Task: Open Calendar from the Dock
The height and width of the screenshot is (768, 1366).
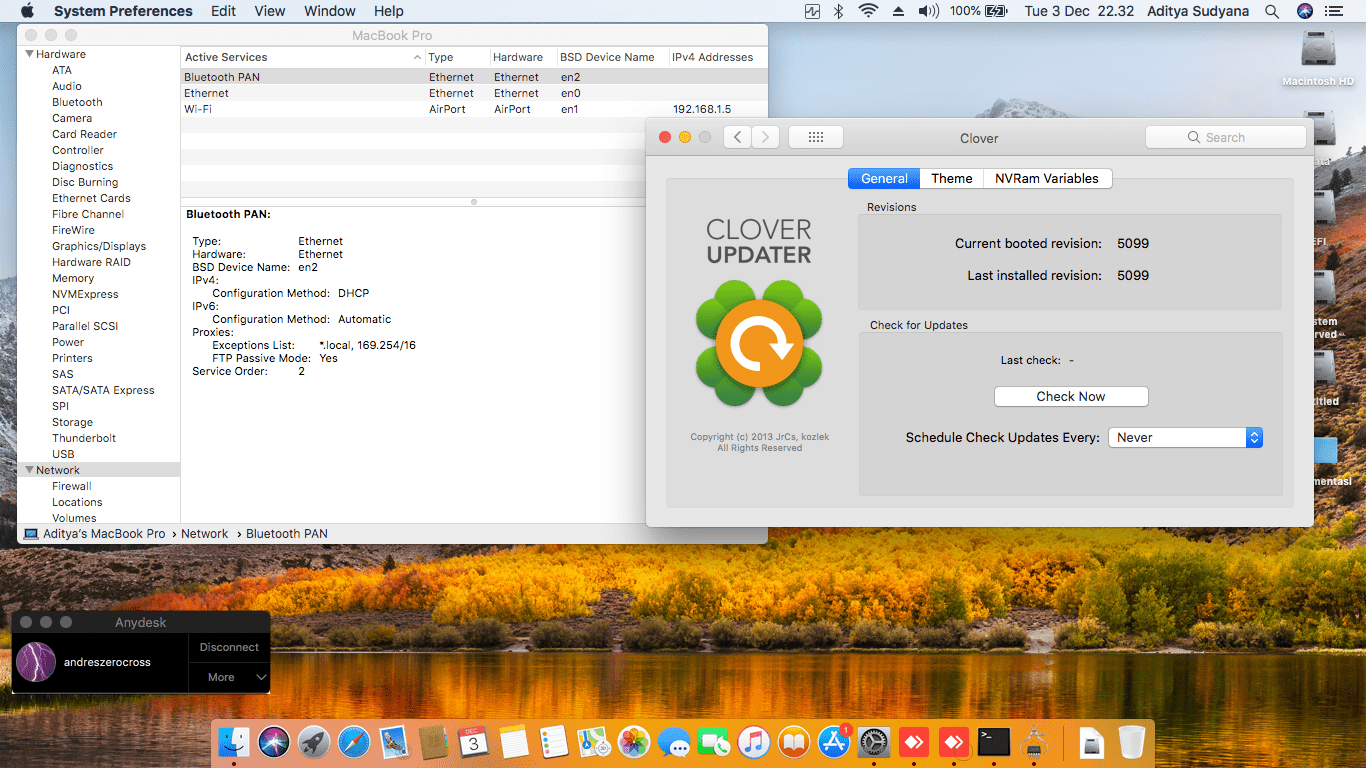Action: (x=474, y=742)
